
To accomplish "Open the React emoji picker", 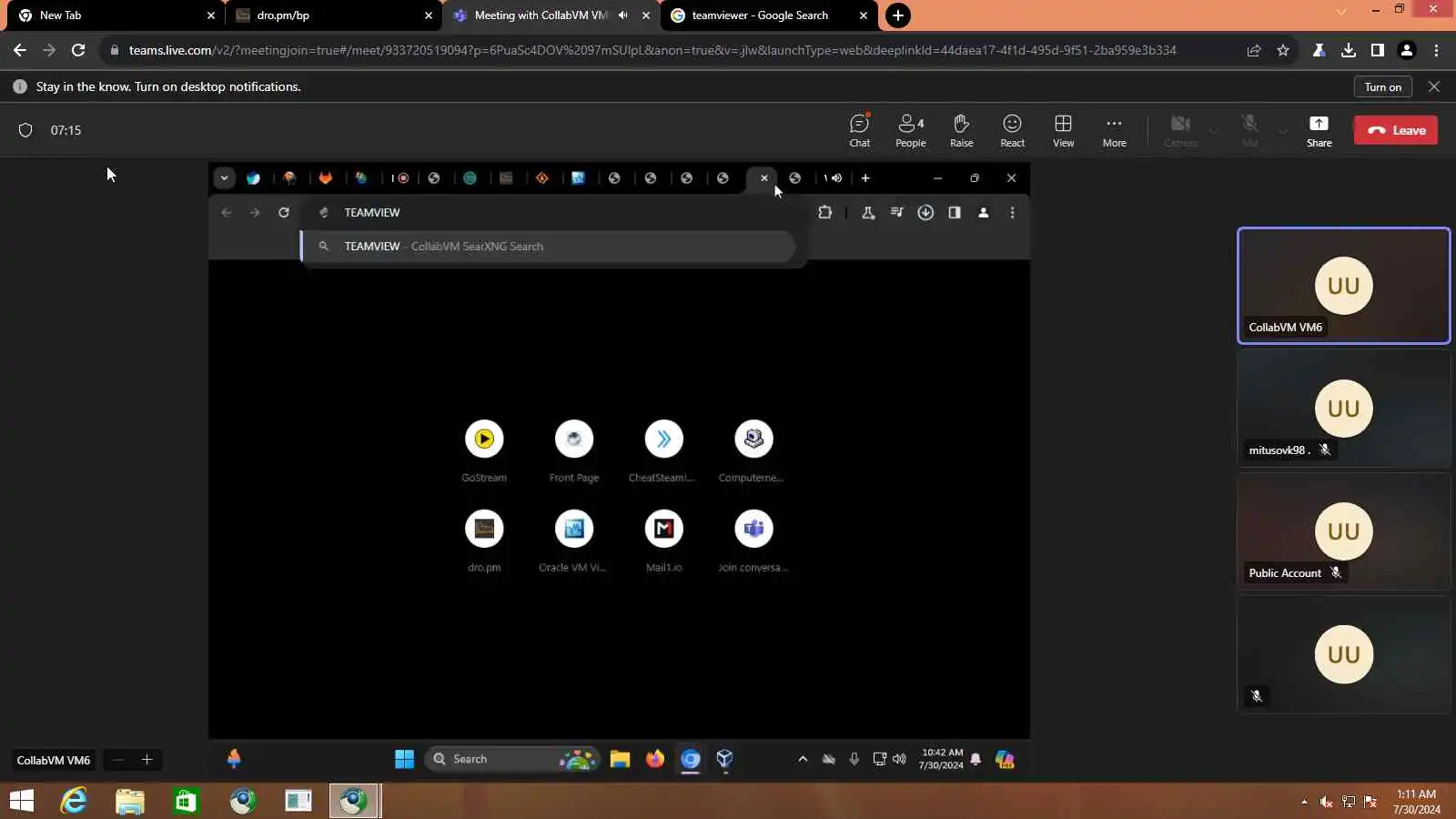I will tap(1012, 130).
